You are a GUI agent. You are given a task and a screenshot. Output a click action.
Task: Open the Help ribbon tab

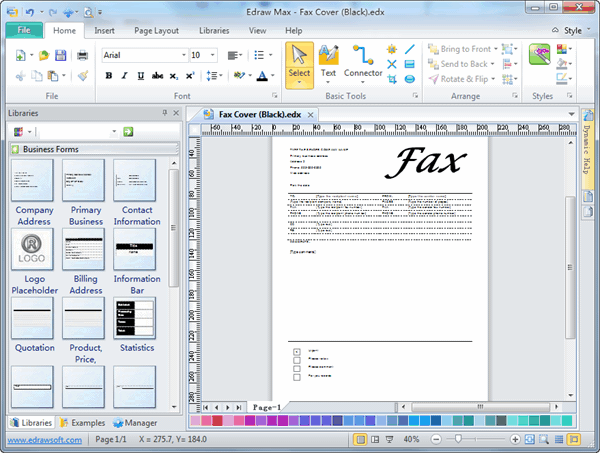tap(293, 31)
